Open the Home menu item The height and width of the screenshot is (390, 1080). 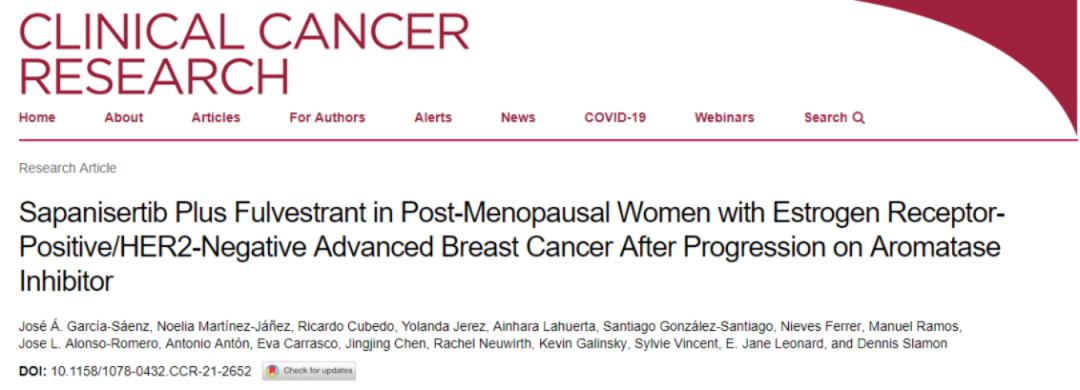click(x=37, y=117)
